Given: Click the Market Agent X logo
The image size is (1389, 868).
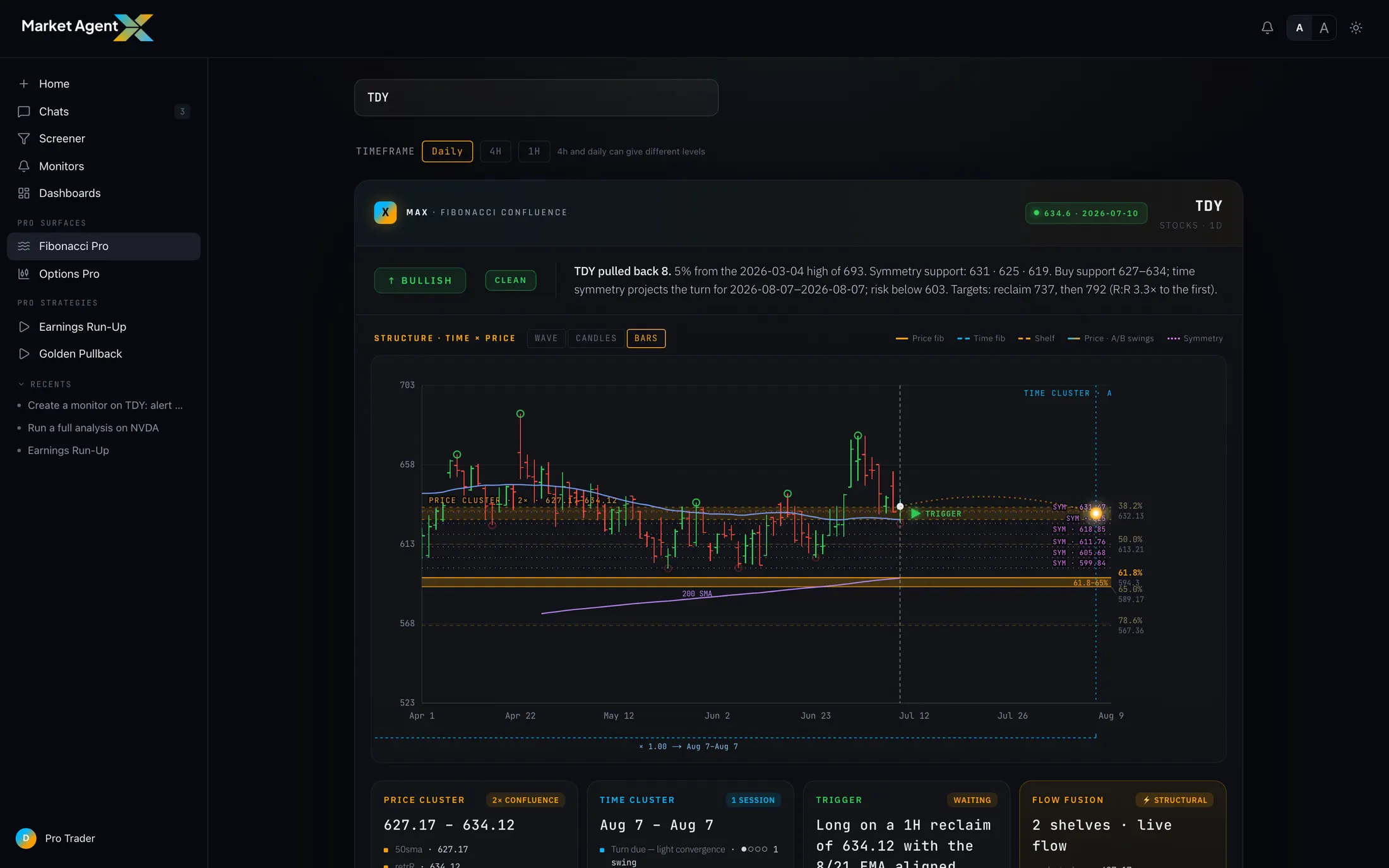Looking at the screenshot, I should (87, 27).
